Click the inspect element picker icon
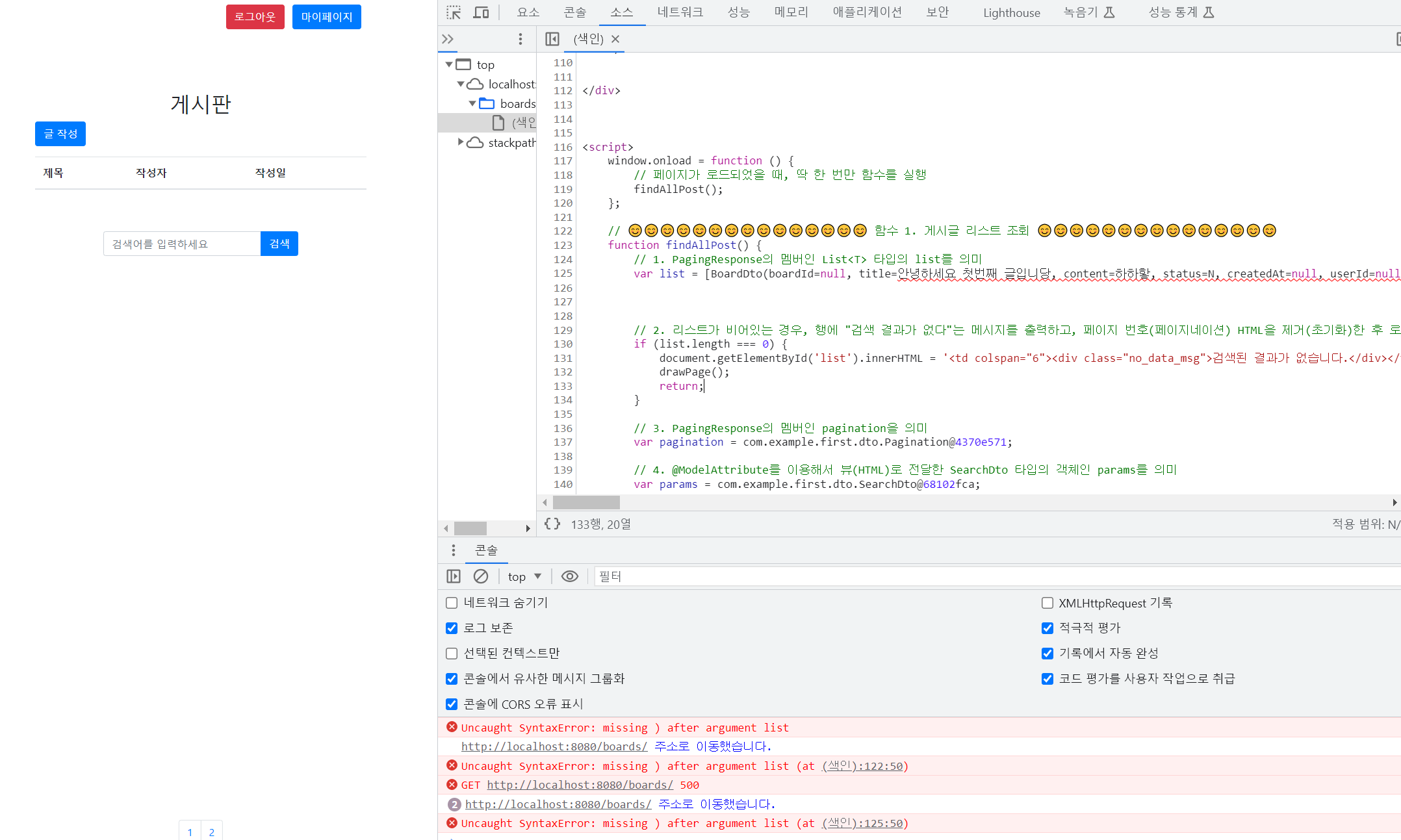Image resolution: width=1401 pixels, height=840 pixels. [453, 12]
